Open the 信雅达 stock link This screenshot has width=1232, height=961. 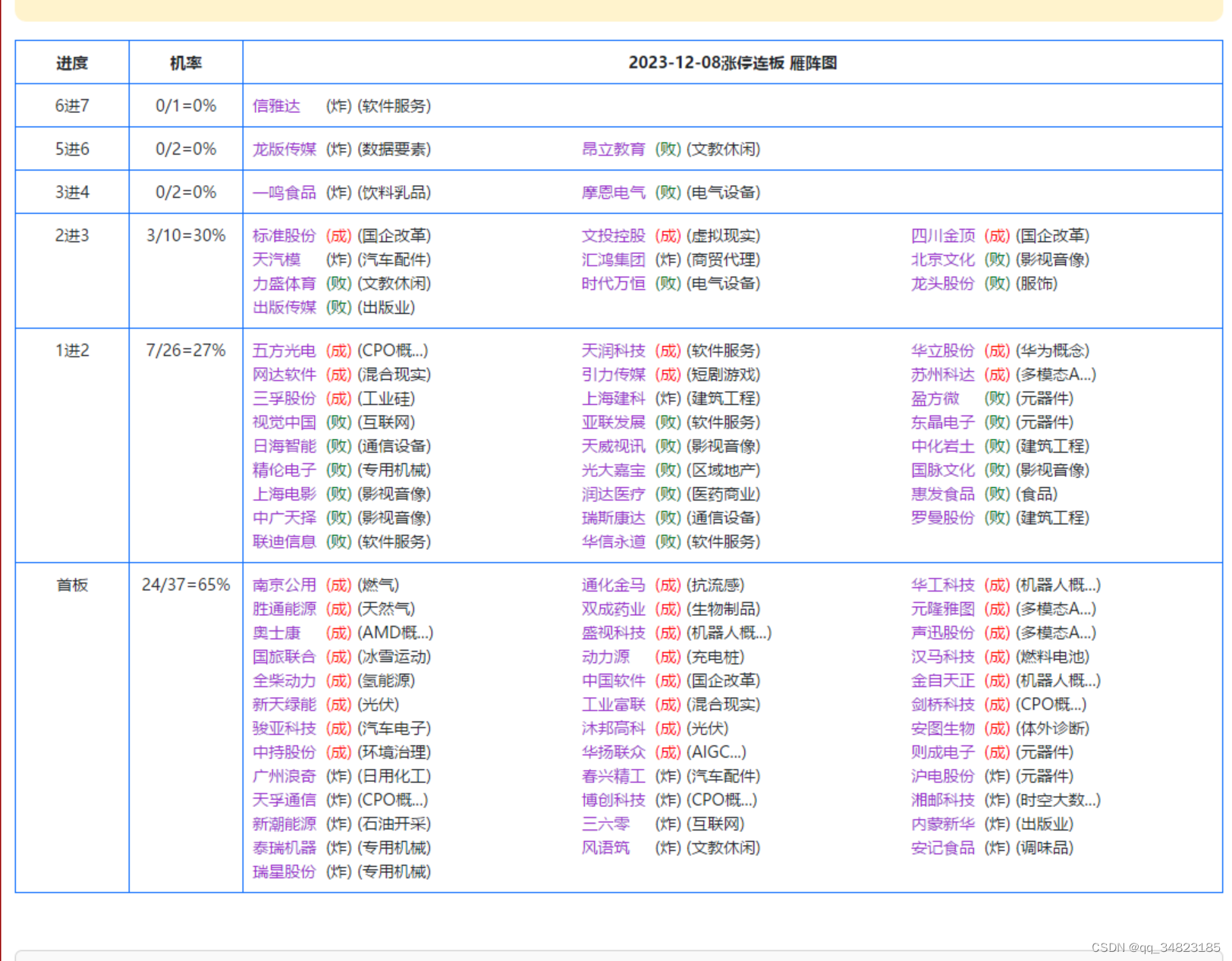point(276,106)
